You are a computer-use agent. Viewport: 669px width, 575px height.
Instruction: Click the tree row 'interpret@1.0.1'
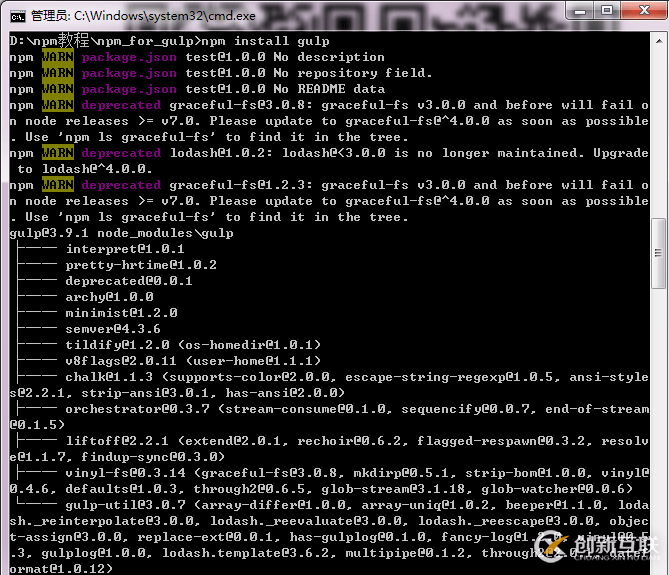(125, 249)
